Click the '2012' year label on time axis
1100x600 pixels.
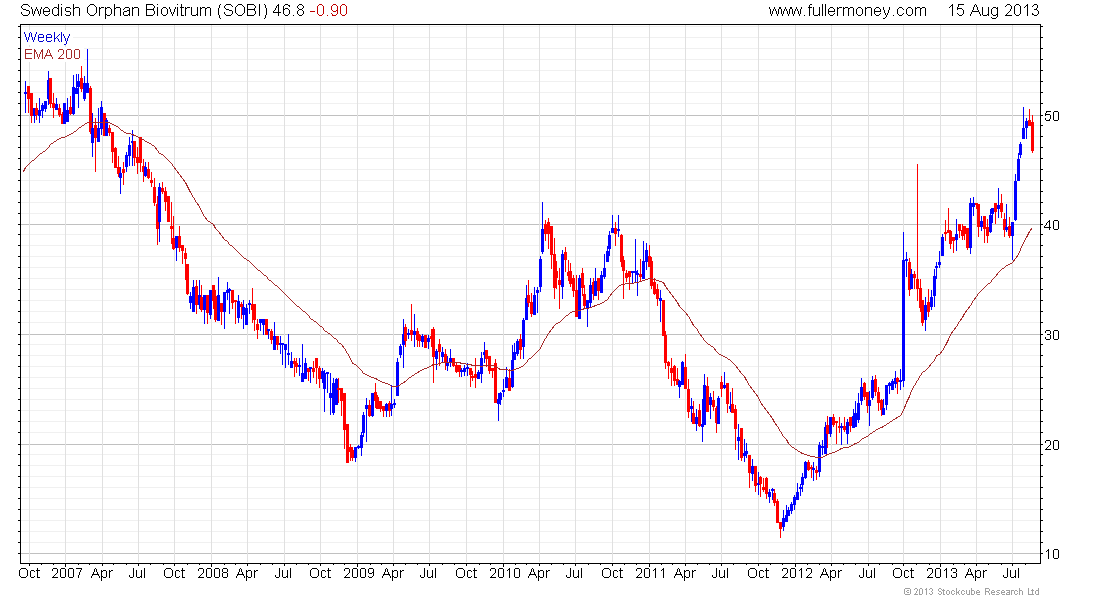[796, 573]
